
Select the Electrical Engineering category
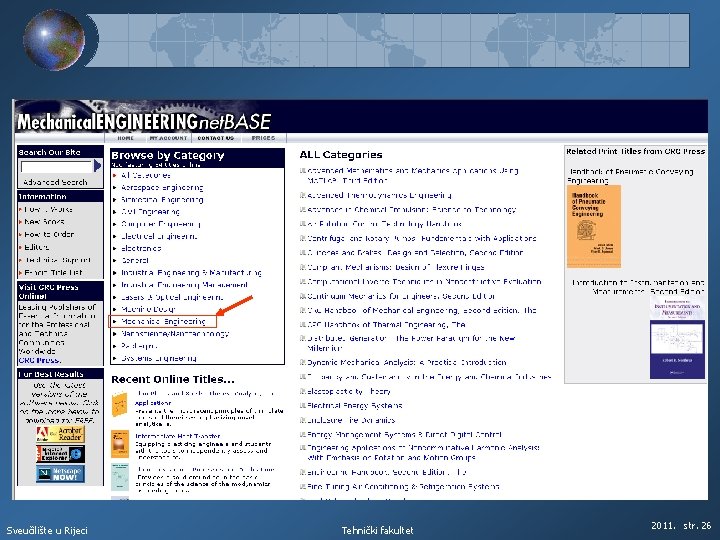click(159, 236)
